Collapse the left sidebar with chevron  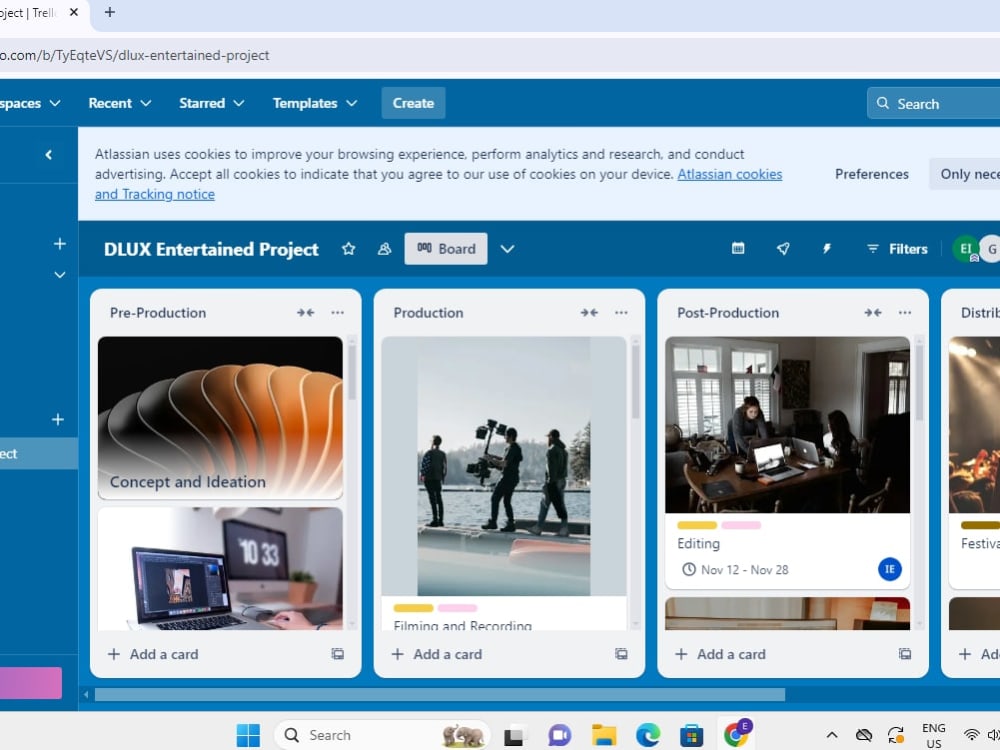coord(48,155)
